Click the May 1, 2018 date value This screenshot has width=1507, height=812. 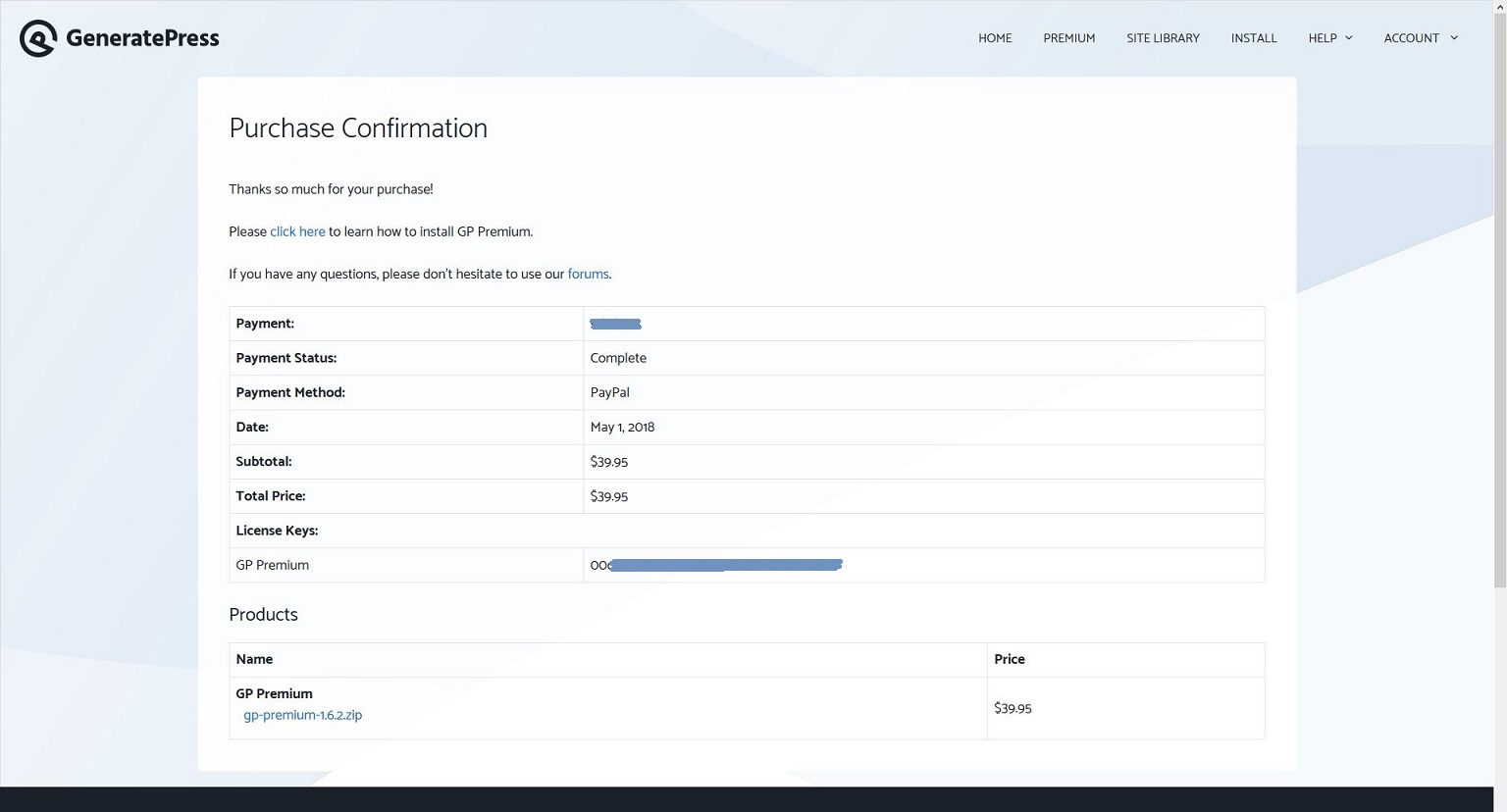coord(622,428)
